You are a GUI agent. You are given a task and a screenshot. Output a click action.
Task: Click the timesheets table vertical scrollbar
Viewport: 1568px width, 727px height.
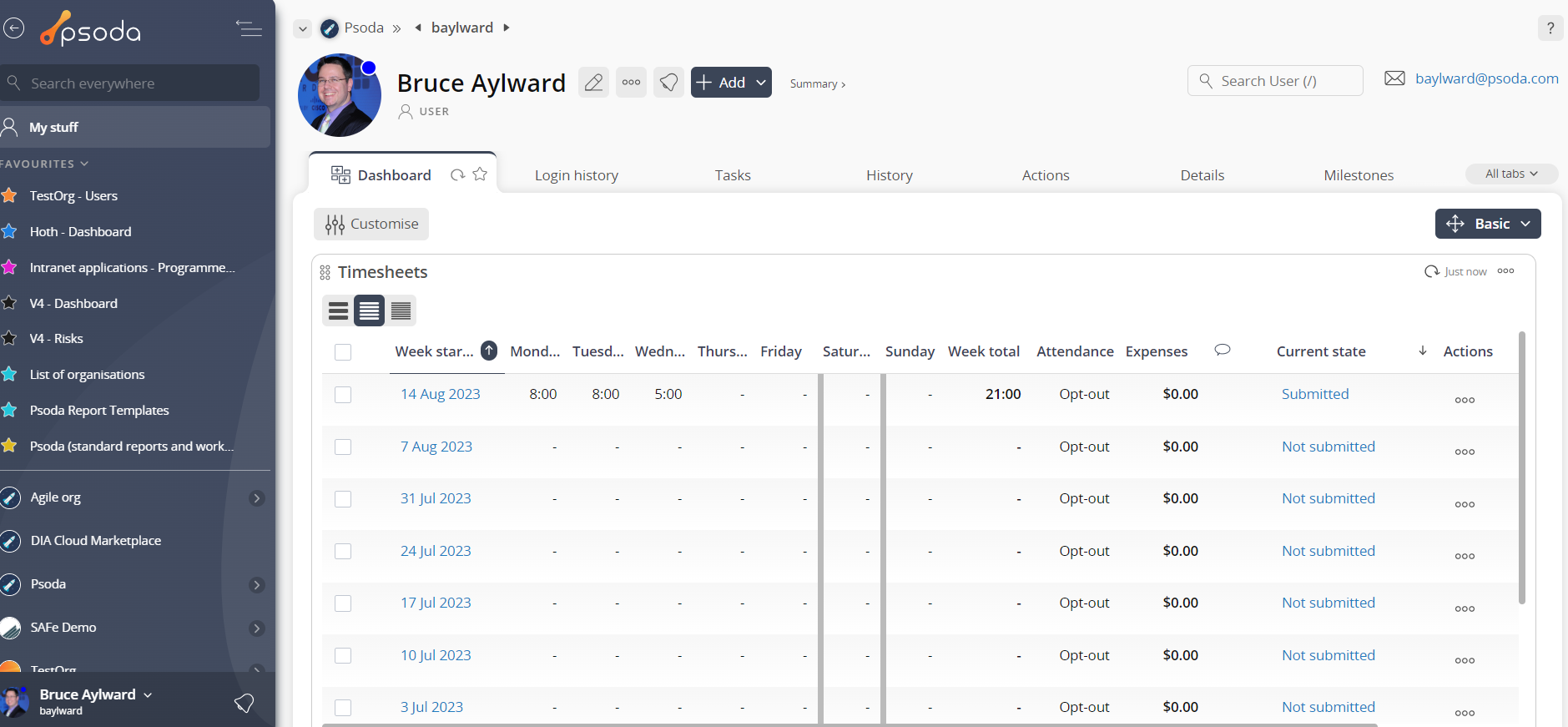click(x=1522, y=467)
